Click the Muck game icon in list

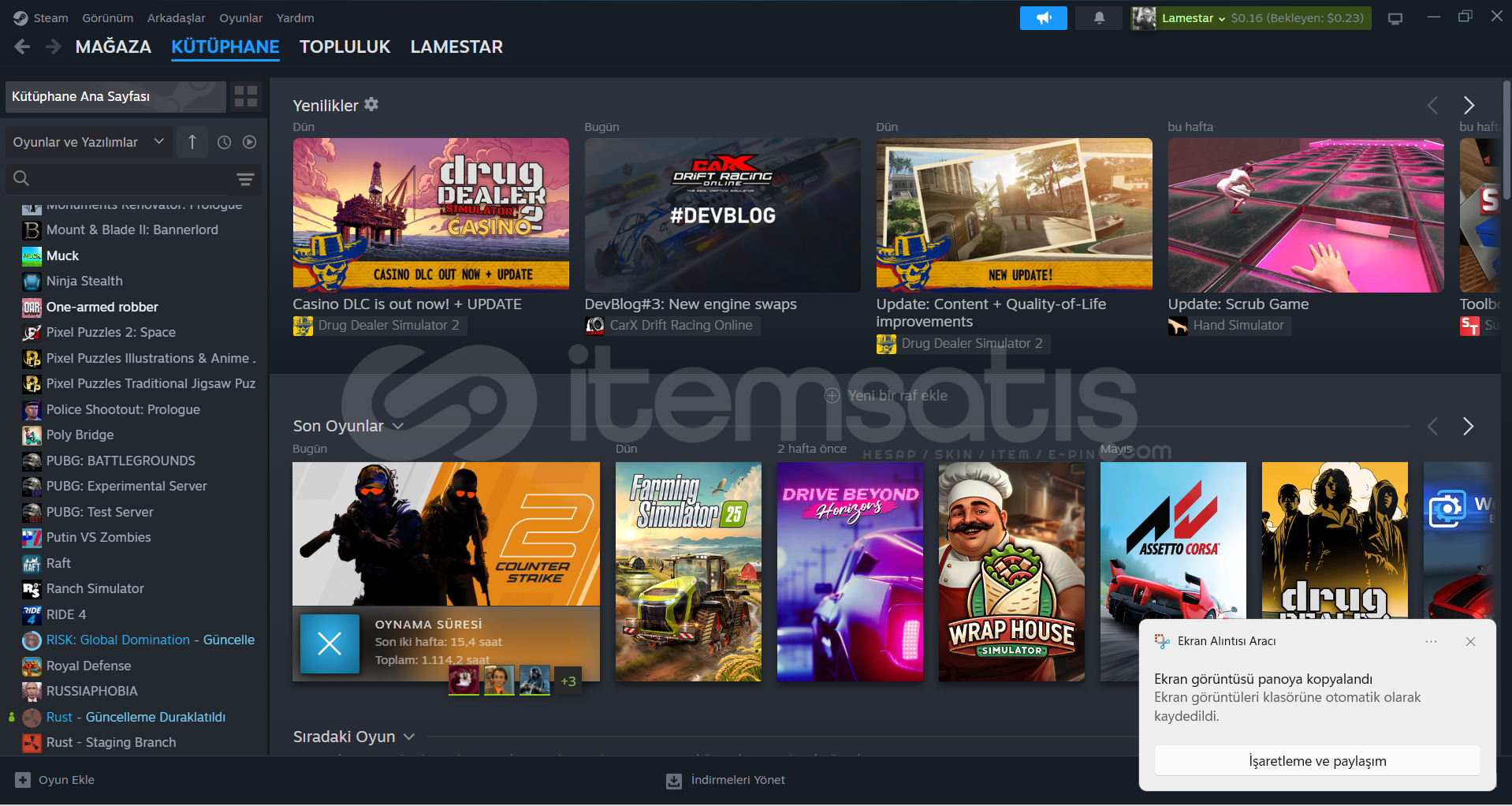[32, 256]
